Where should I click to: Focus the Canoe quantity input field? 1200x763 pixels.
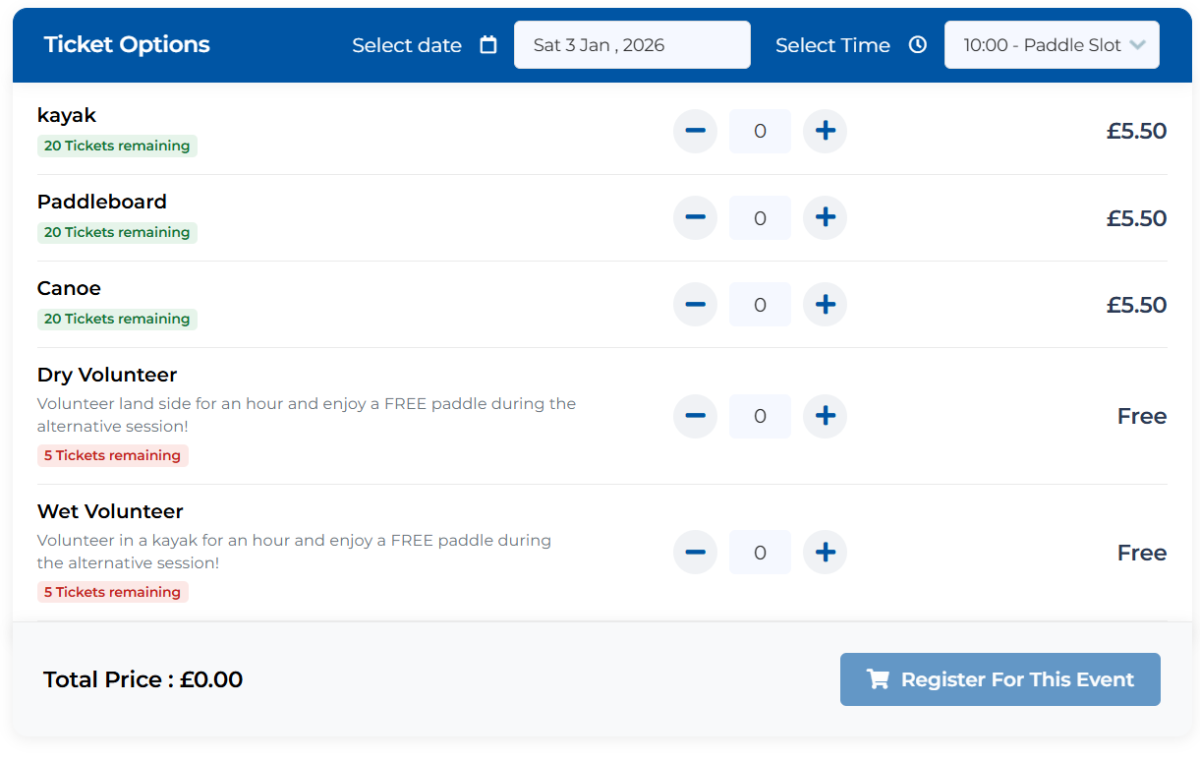760,305
